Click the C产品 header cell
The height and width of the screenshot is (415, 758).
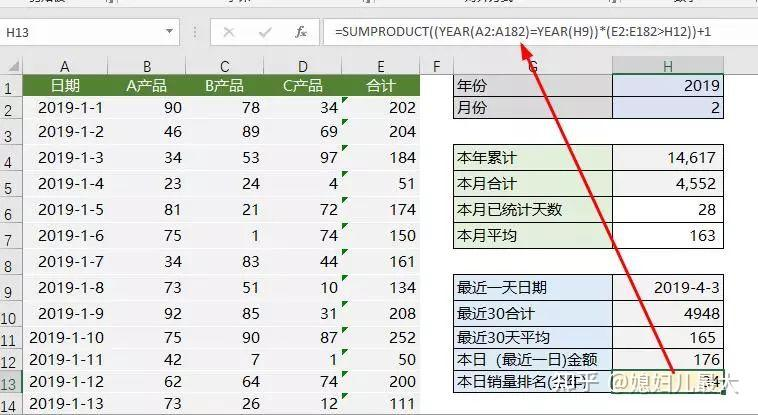303,86
